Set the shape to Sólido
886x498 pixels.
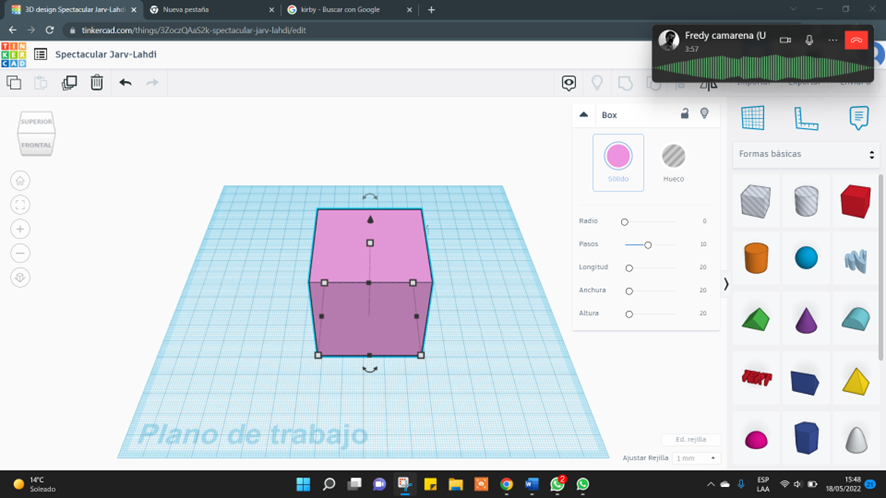point(618,162)
